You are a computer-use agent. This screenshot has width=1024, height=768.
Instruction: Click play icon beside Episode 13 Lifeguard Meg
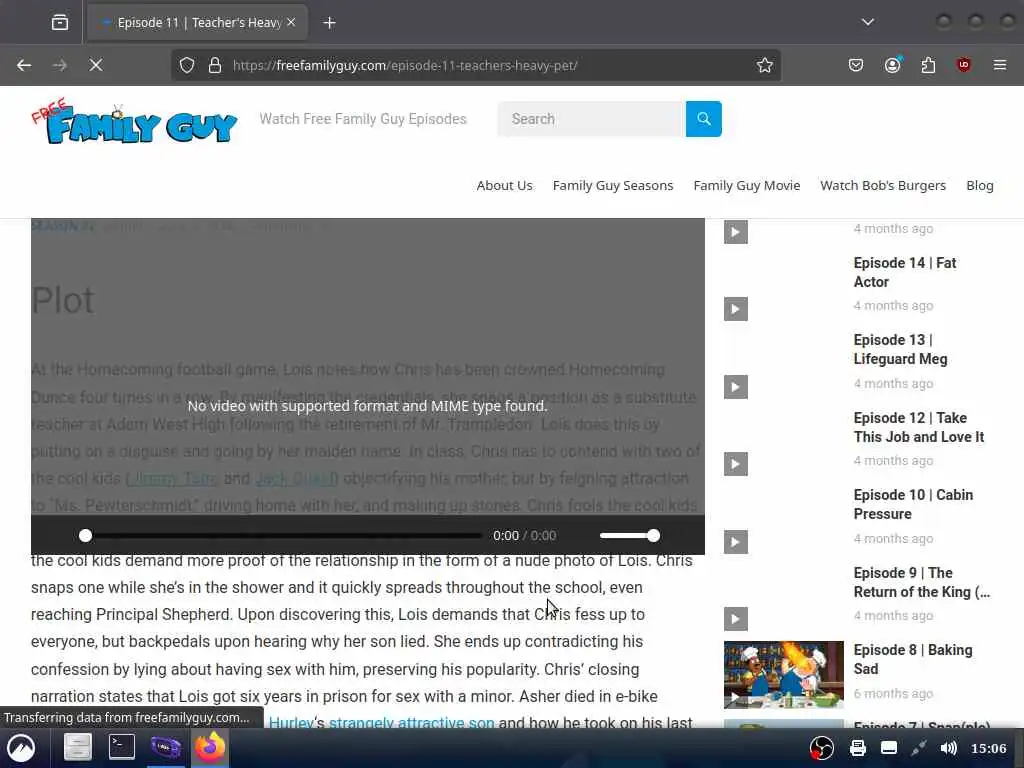tap(735, 387)
